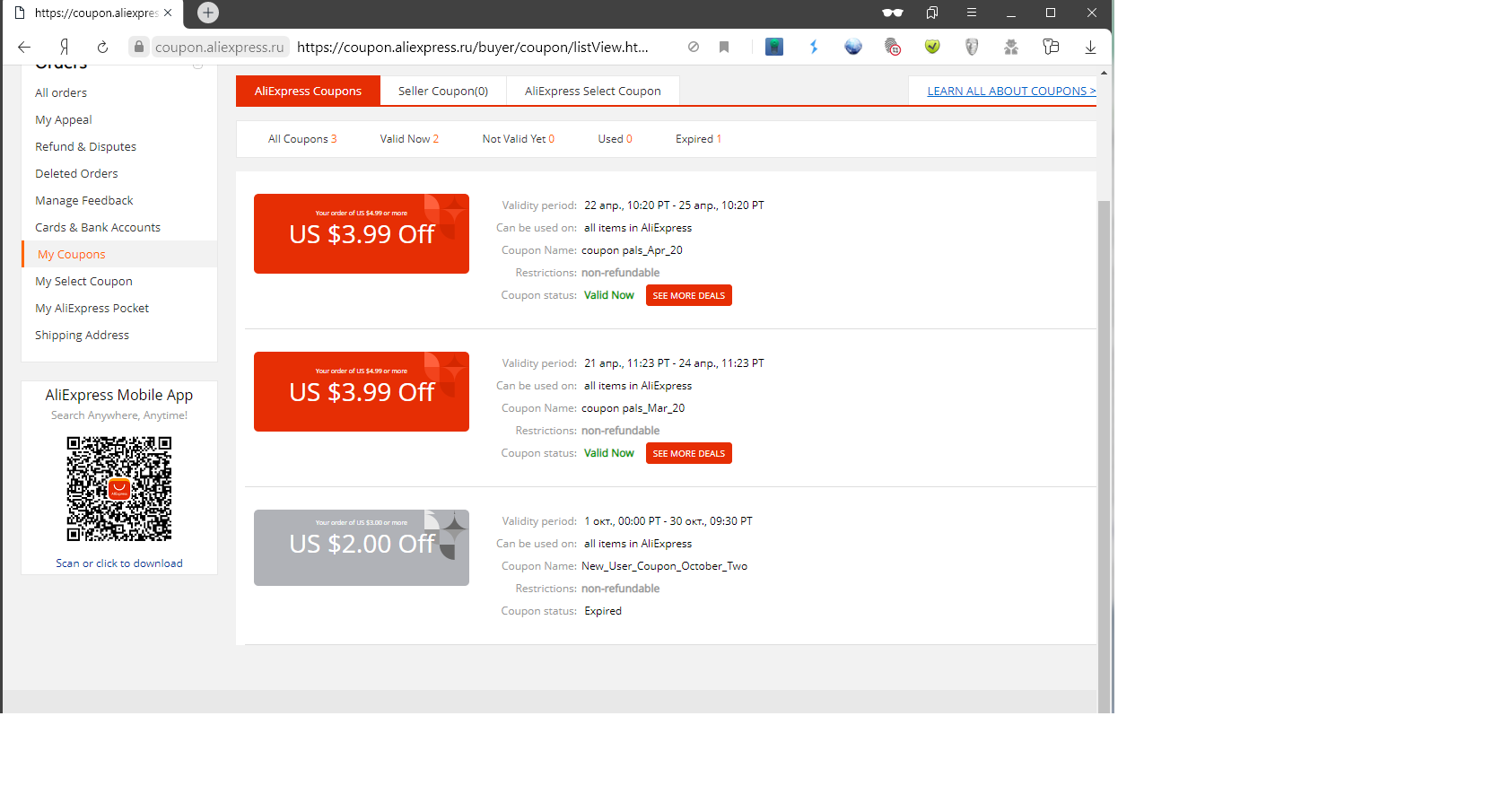Click the second red US $3.99 Off coupon card
Image resolution: width=1502 pixels, height=812 pixels.
pos(362,391)
